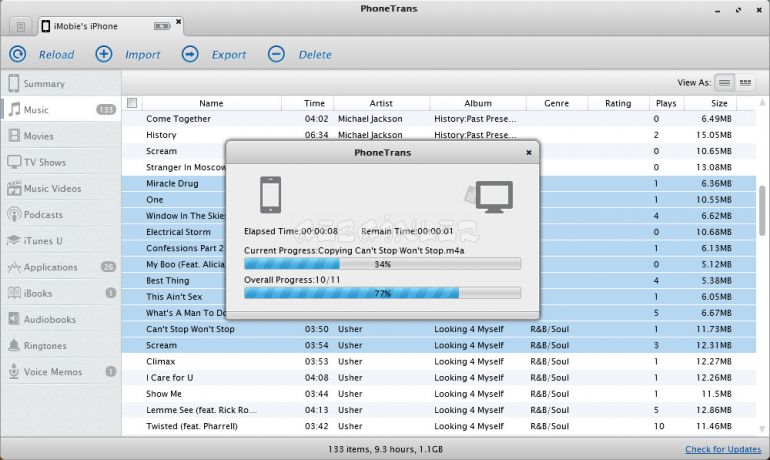Screen dimensions: 770x460
Task: Click the Music Videos clapper icon
Action: [14, 188]
